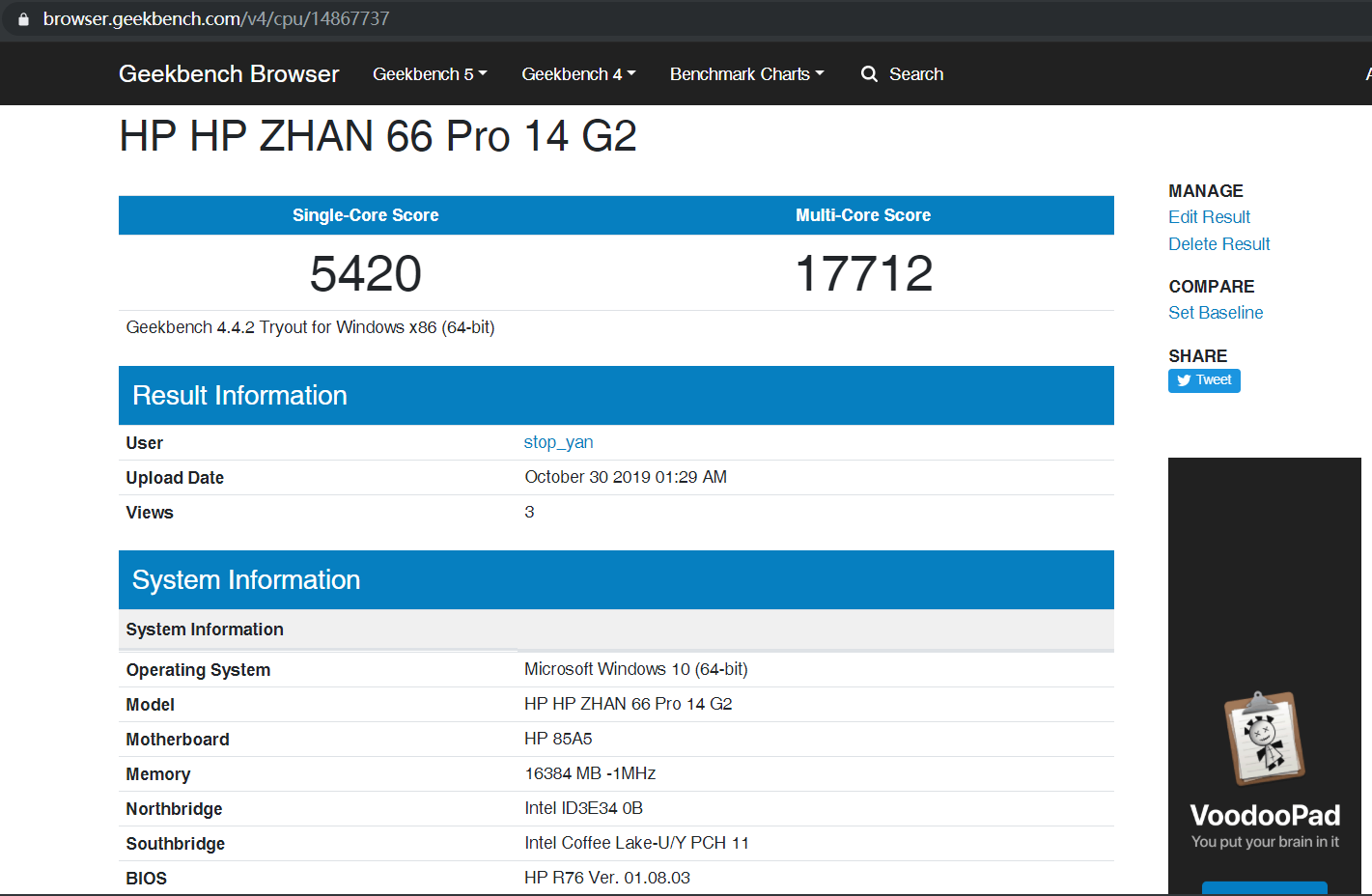Click the Result Information section header

pyautogui.click(x=616, y=396)
